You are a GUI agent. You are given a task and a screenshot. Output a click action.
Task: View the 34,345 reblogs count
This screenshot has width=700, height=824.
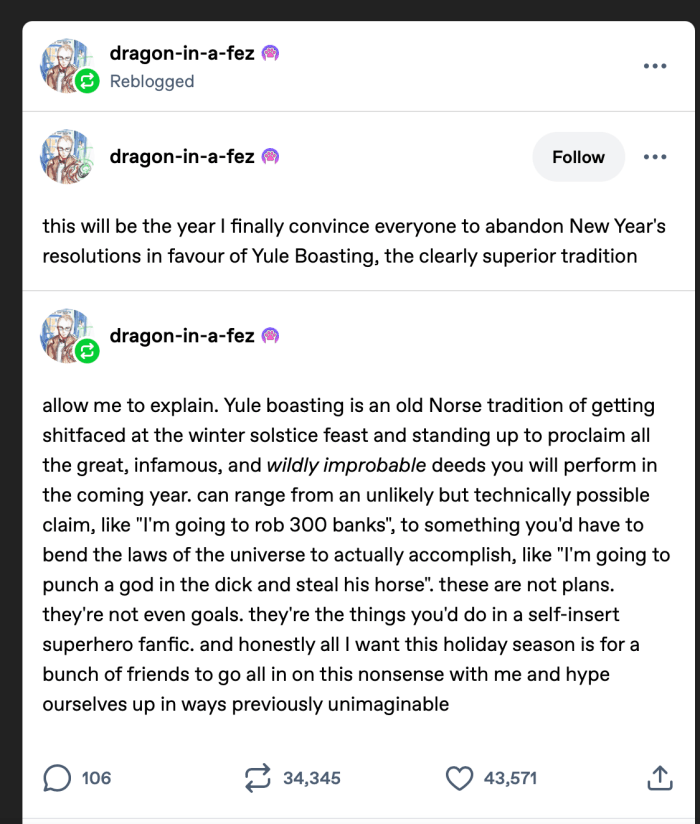(x=312, y=778)
